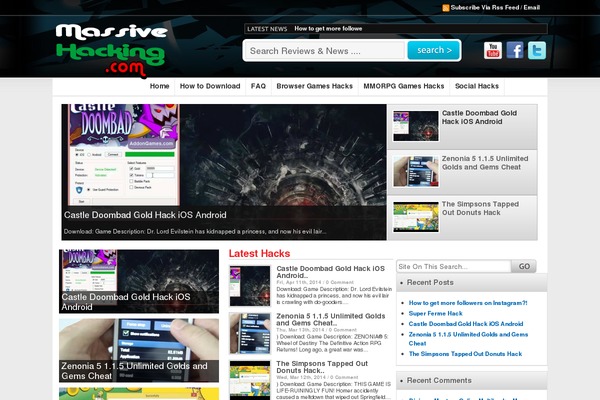Viewport: 600px width, 400px height.
Task: Open recent post Zenonia 5 Unlimited Golds
Action: click(468, 339)
